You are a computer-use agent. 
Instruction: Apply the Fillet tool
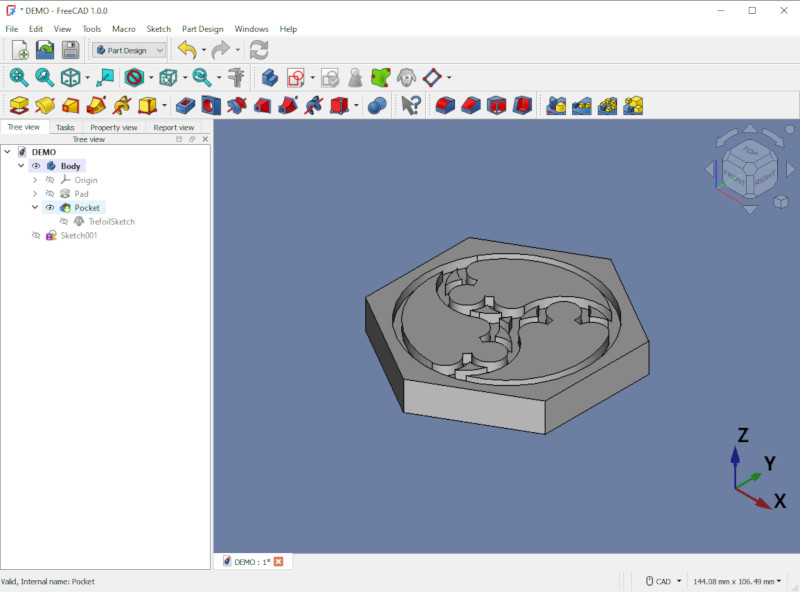[x=445, y=106]
